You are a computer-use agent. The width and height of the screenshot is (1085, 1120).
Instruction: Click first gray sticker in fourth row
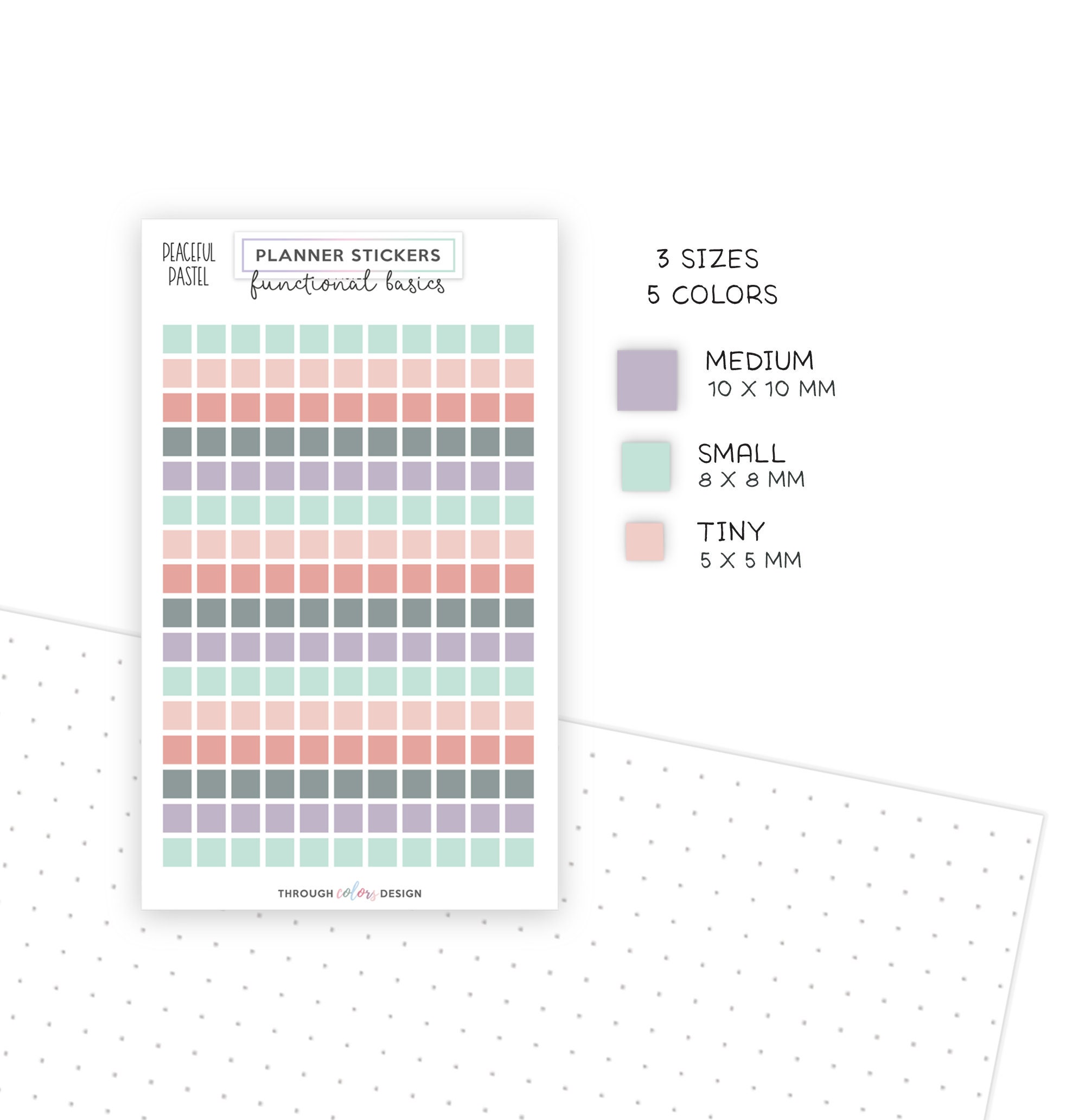177,442
